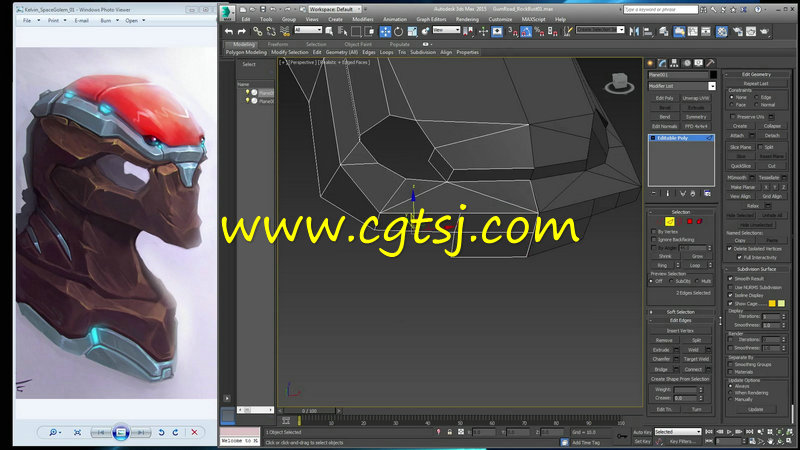Select the Edge constraint radio button

click(757, 97)
